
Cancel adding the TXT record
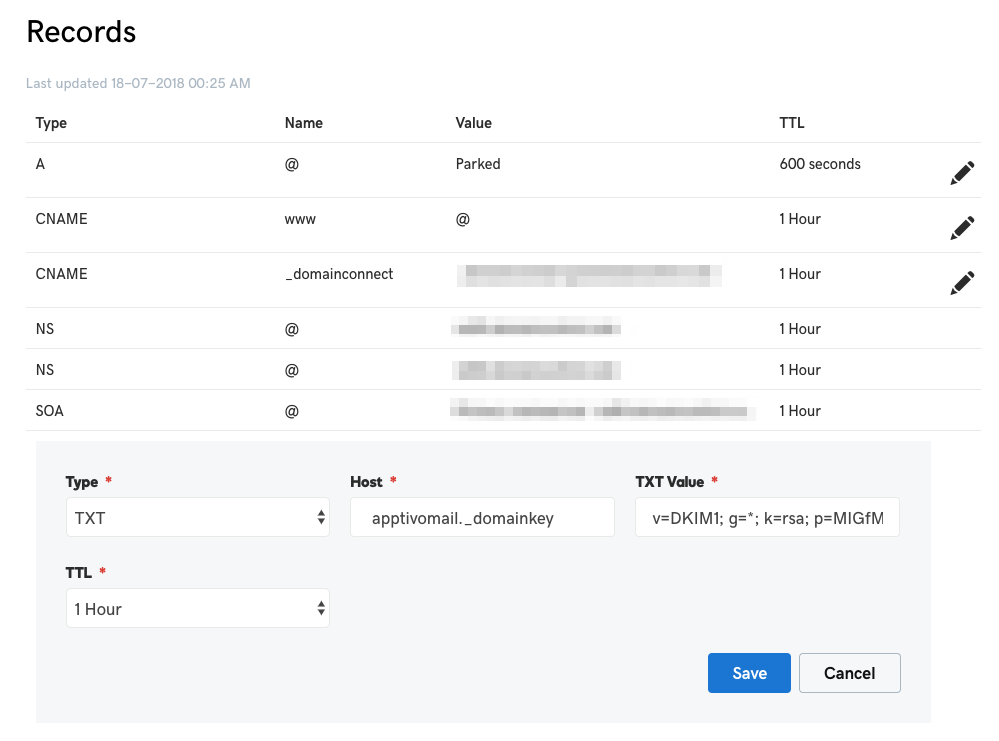[849, 672]
